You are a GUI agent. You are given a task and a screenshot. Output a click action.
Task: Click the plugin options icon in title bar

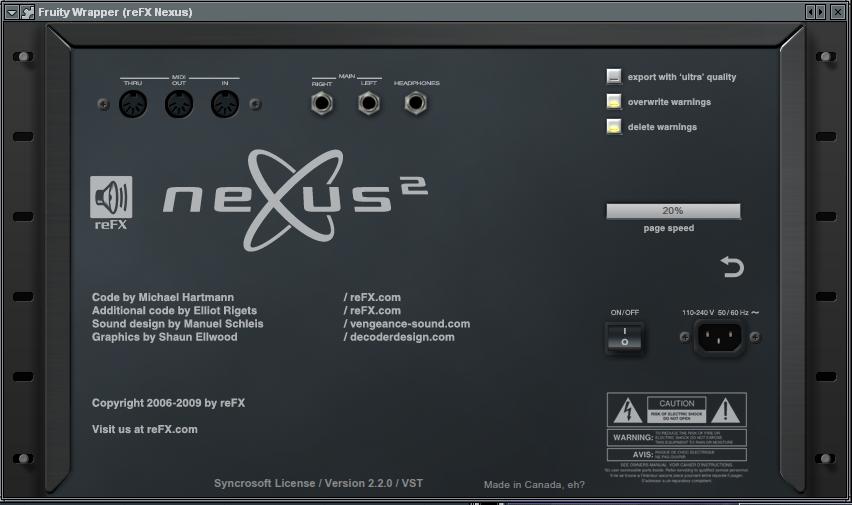(28, 12)
